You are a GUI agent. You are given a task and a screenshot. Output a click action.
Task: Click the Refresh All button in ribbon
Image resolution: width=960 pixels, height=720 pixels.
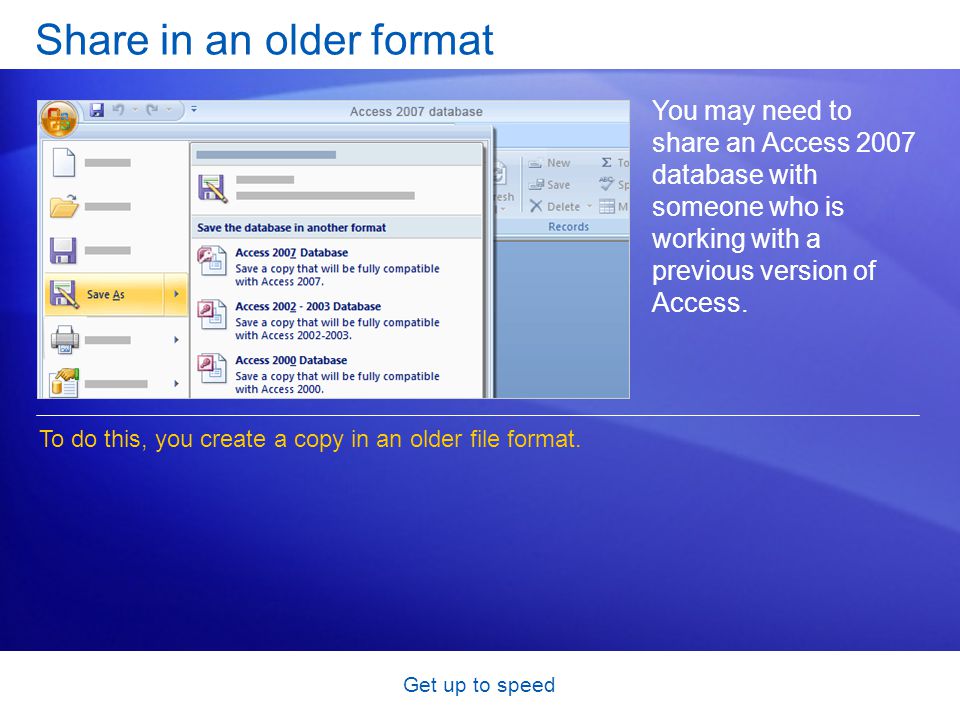tap(503, 185)
